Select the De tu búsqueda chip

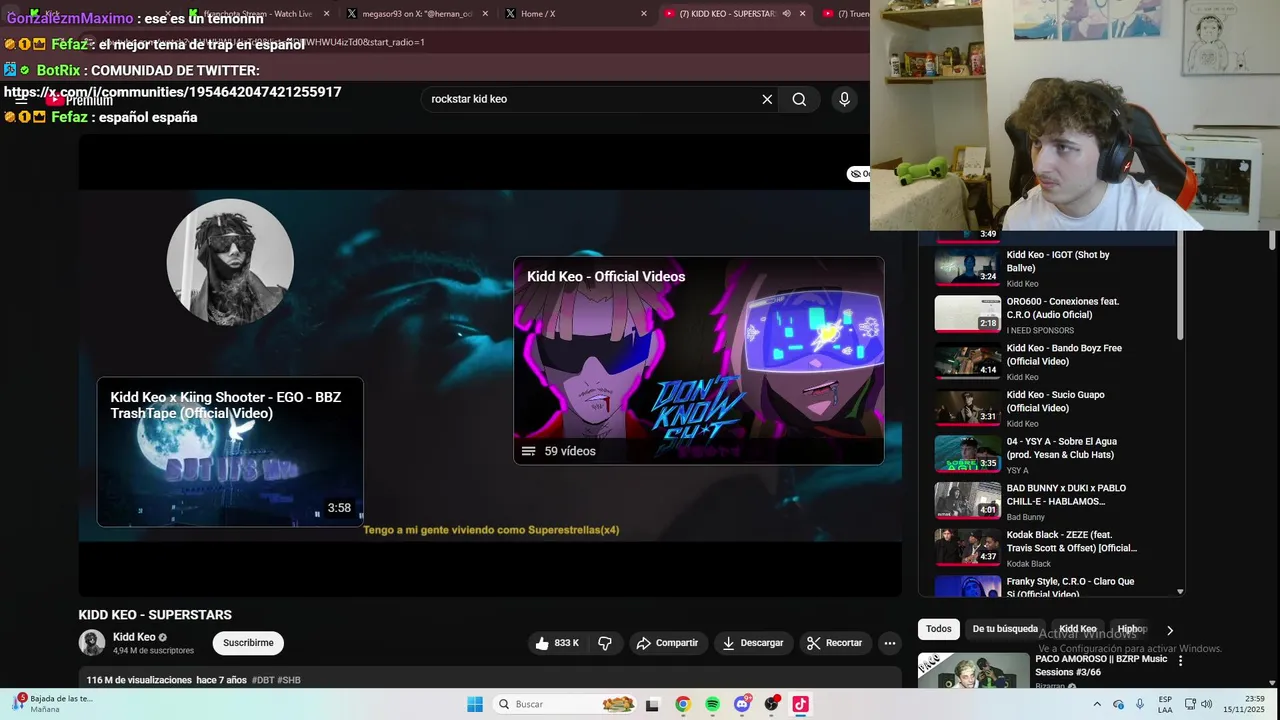[x=1005, y=629]
